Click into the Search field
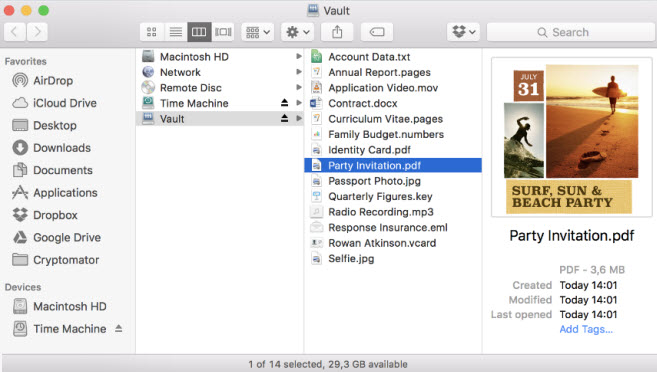Screen dimensions: 657x372 570,32
